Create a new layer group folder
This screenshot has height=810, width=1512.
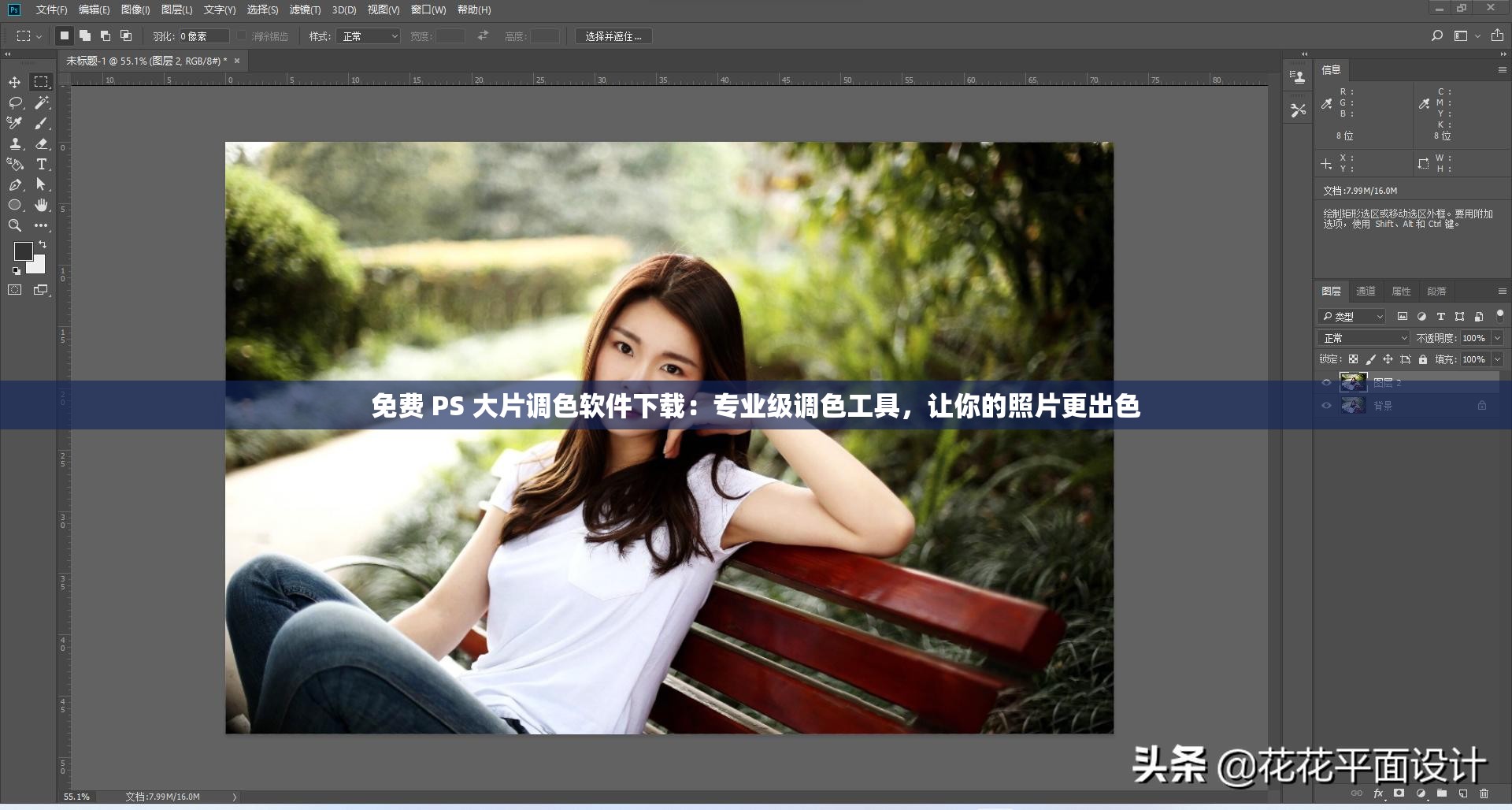click(x=1442, y=793)
